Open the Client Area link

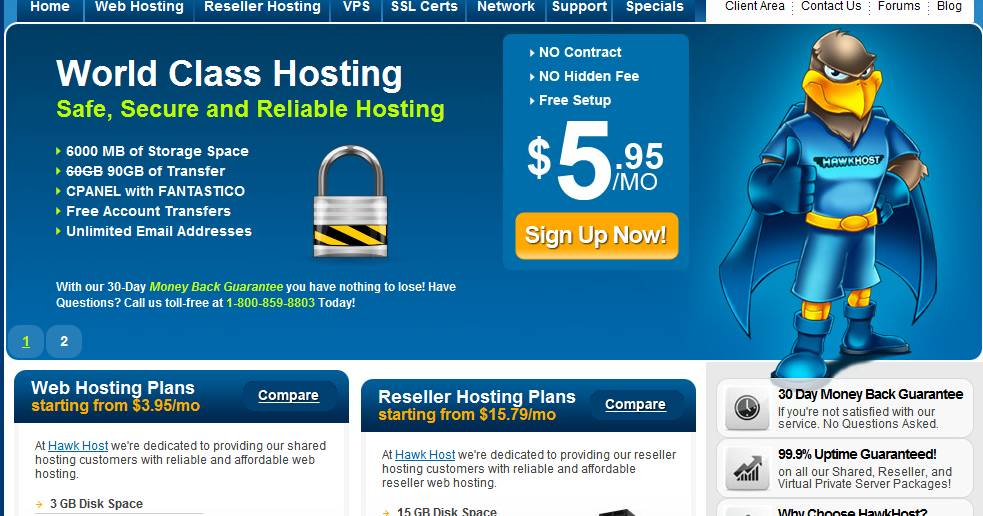tap(755, 6)
